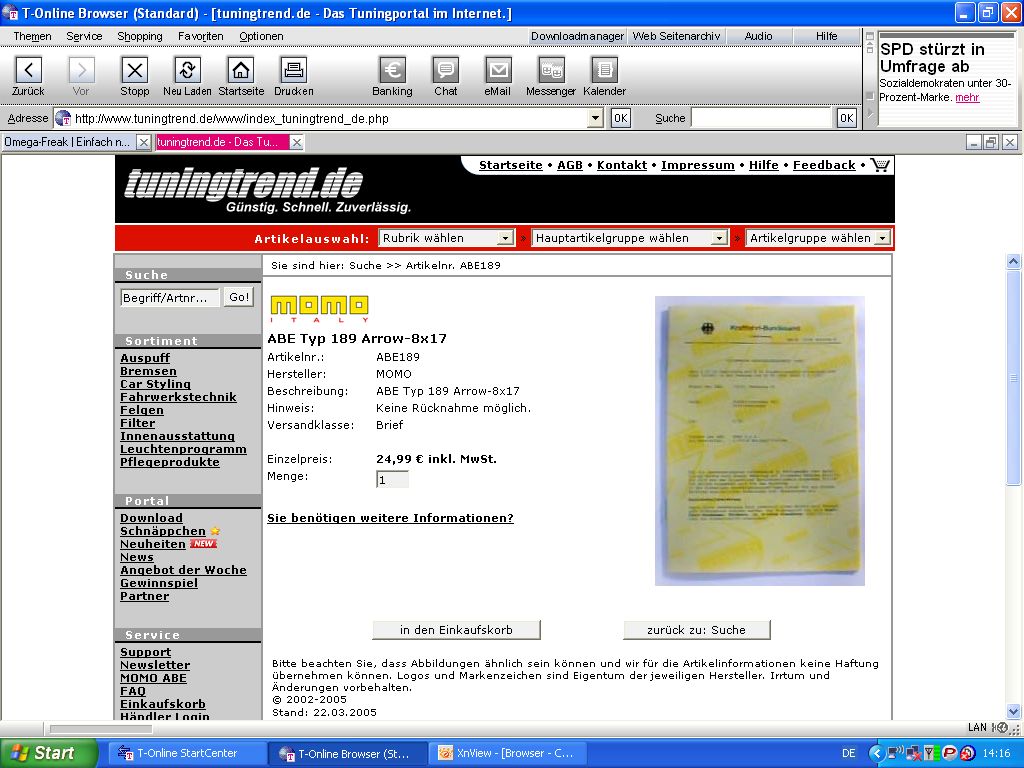Viewport: 1024px width, 768px height.
Task: Click the Drucken printer icon
Action: pos(293,70)
